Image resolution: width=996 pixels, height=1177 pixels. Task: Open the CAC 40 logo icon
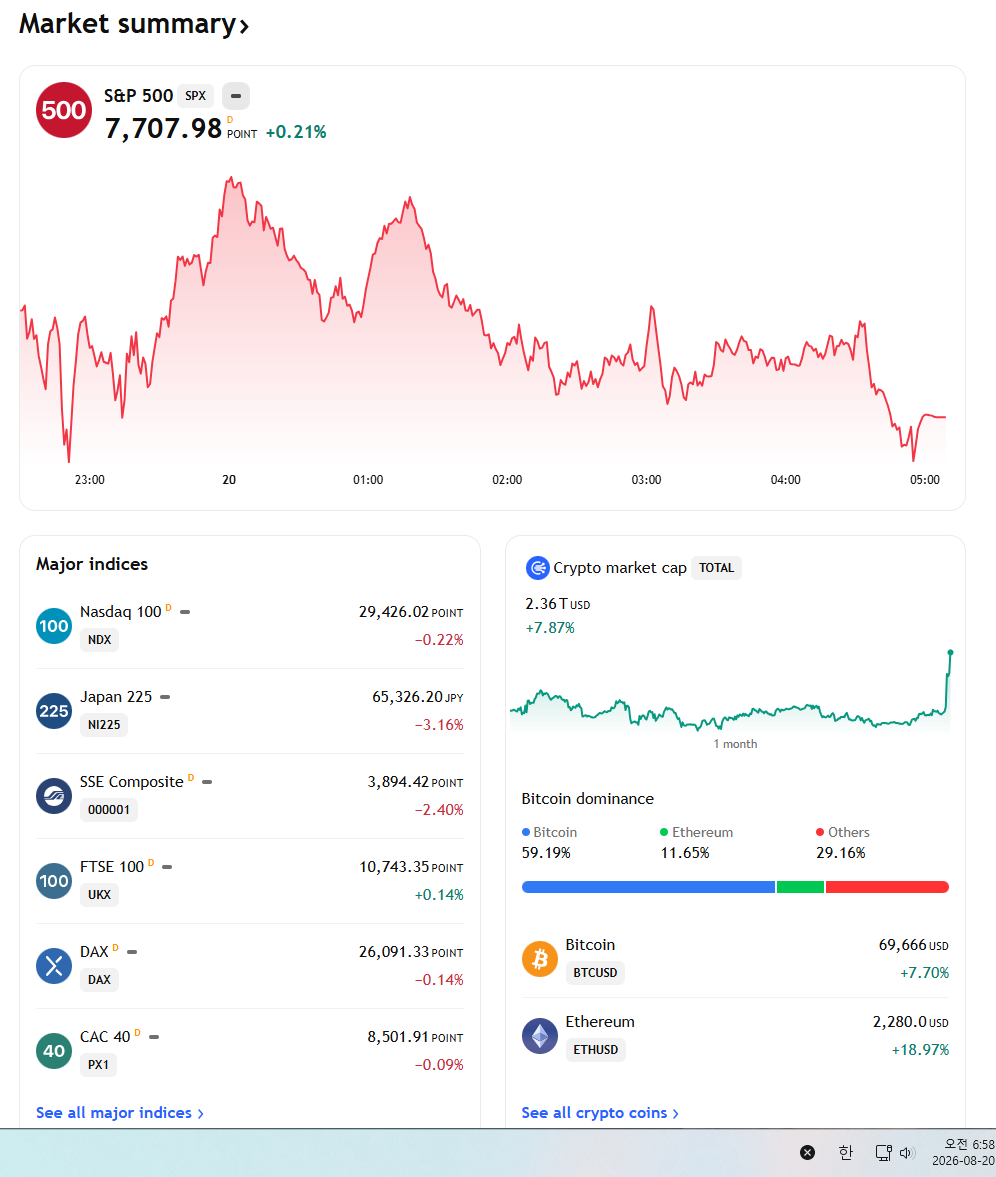(54, 1050)
